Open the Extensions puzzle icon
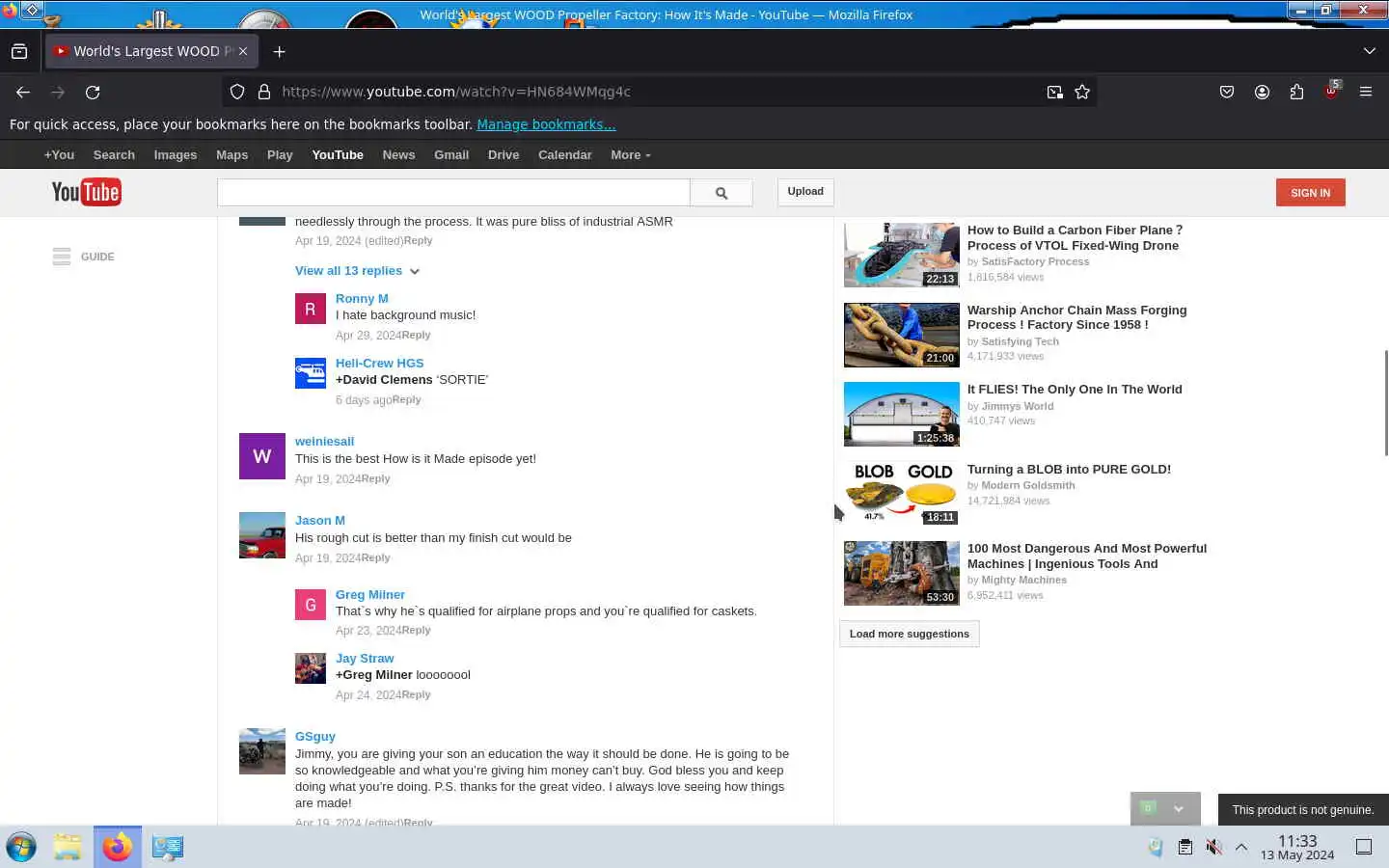Screen dimensions: 1389x868 click(x=1296, y=92)
